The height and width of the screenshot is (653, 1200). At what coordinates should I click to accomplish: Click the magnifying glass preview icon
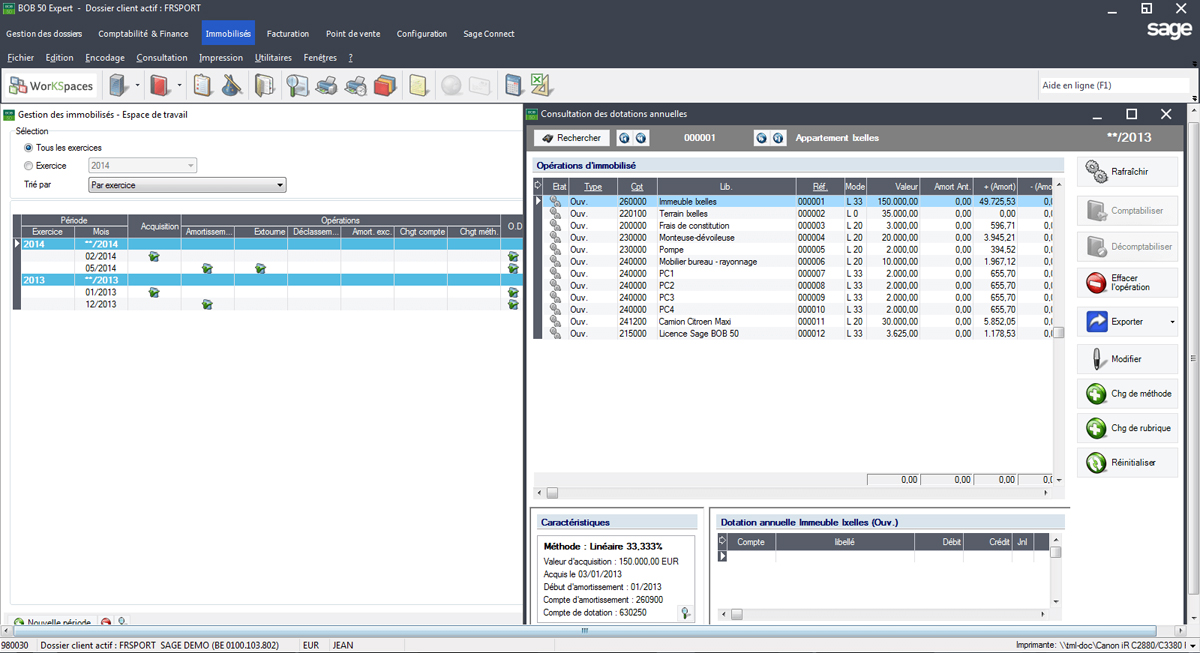point(297,86)
